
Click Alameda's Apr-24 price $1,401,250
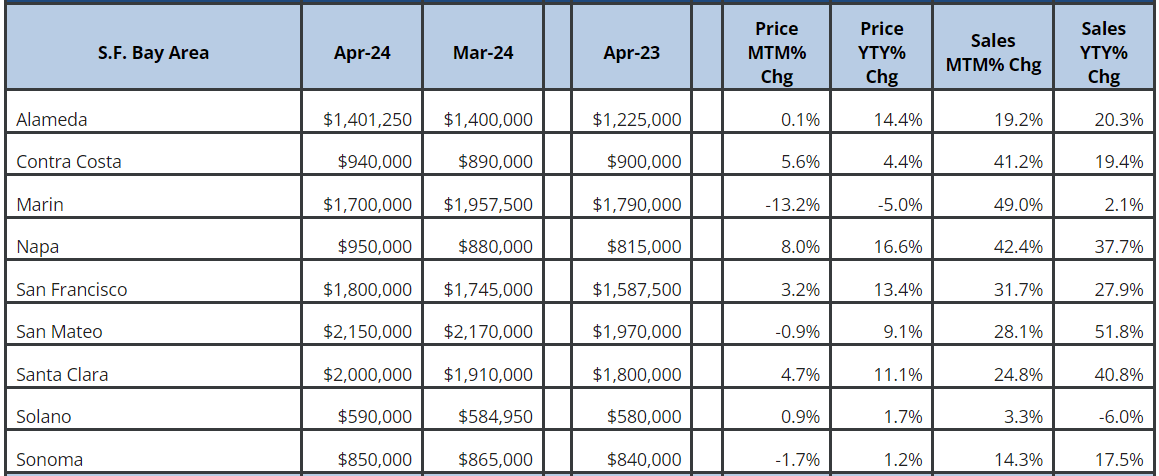pos(367,119)
